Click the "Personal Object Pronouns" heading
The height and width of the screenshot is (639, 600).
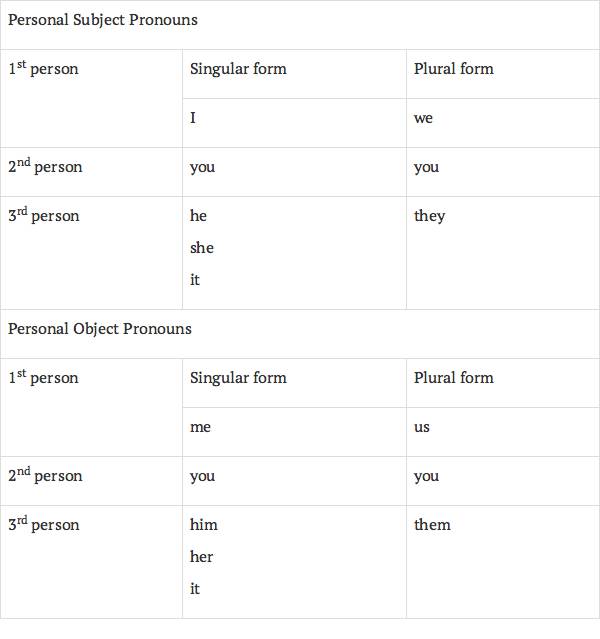tap(100, 329)
